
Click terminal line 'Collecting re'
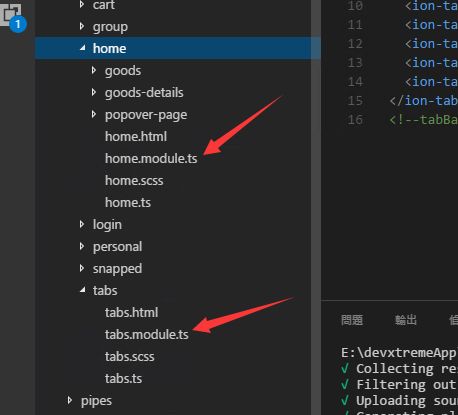click(407, 369)
